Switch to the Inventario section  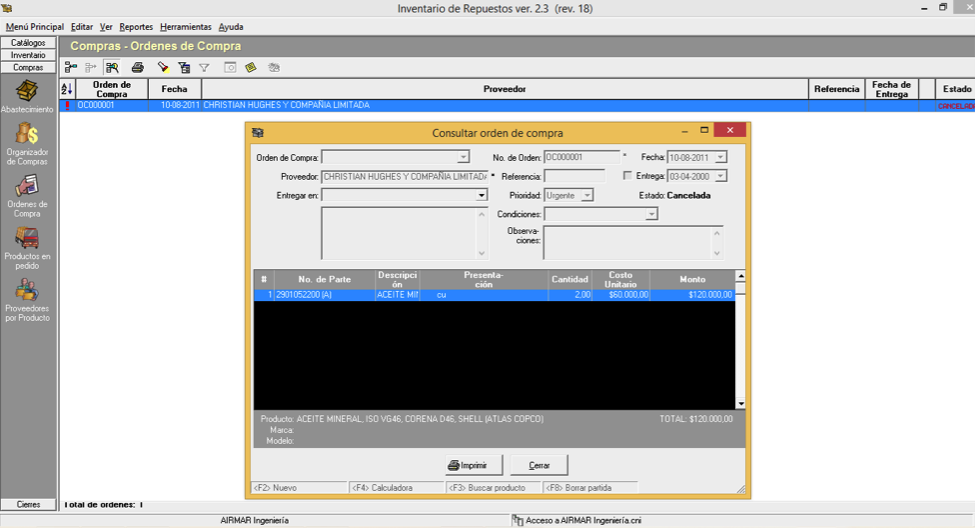(x=28, y=55)
